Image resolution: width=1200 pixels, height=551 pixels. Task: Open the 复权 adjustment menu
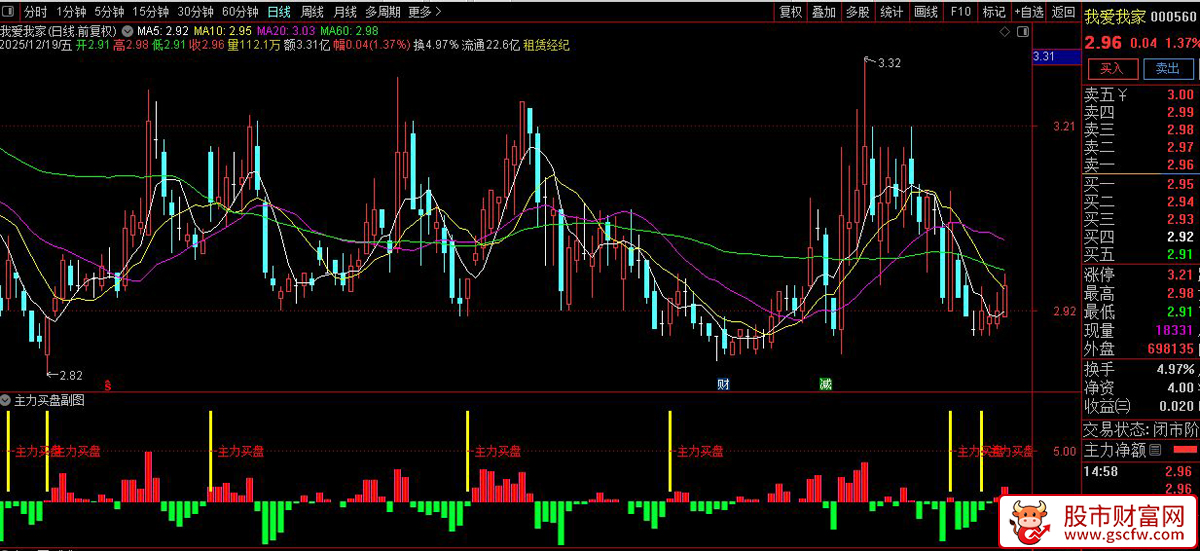(x=791, y=12)
